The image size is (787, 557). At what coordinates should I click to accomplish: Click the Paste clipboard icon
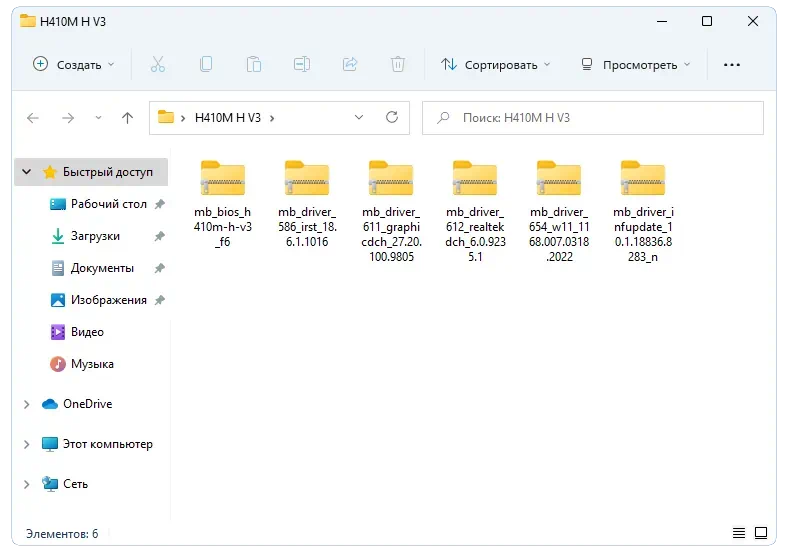[254, 64]
